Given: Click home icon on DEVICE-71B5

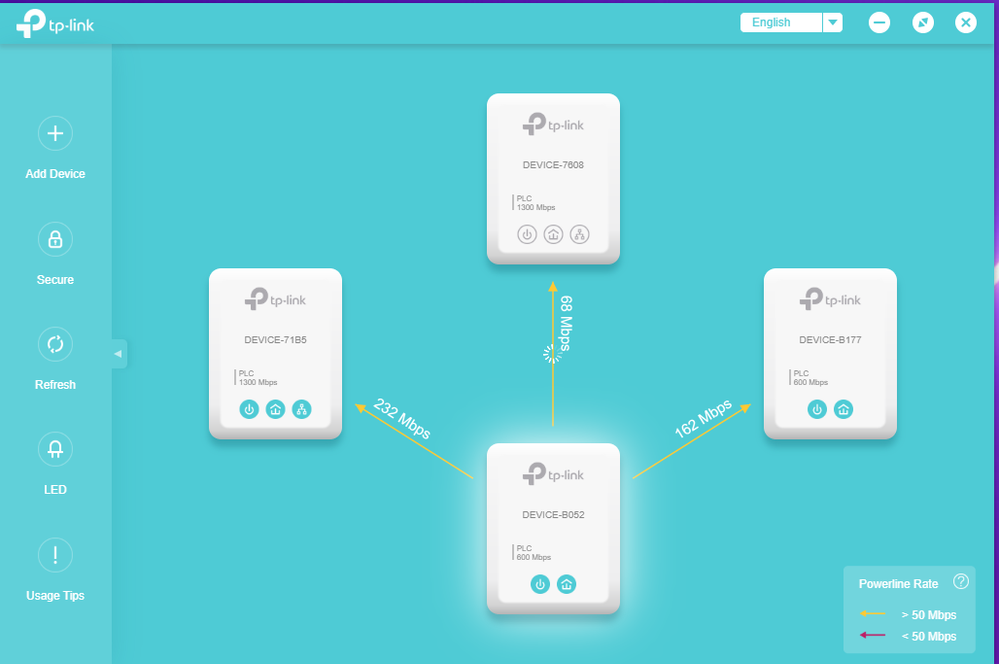Looking at the screenshot, I should tap(275, 409).
